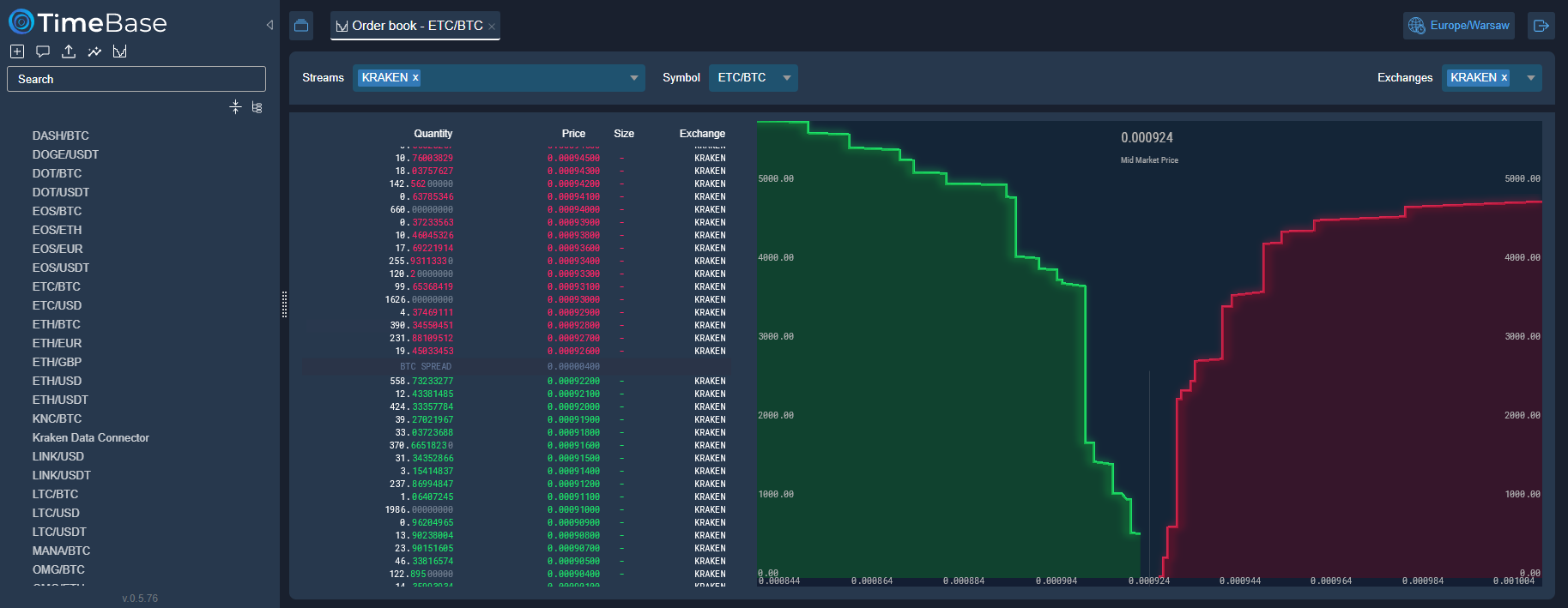The height and width of the screenshot is (608, 1568).
Task: Select ETH/USDT in the stream list
Action: [60, 400]
